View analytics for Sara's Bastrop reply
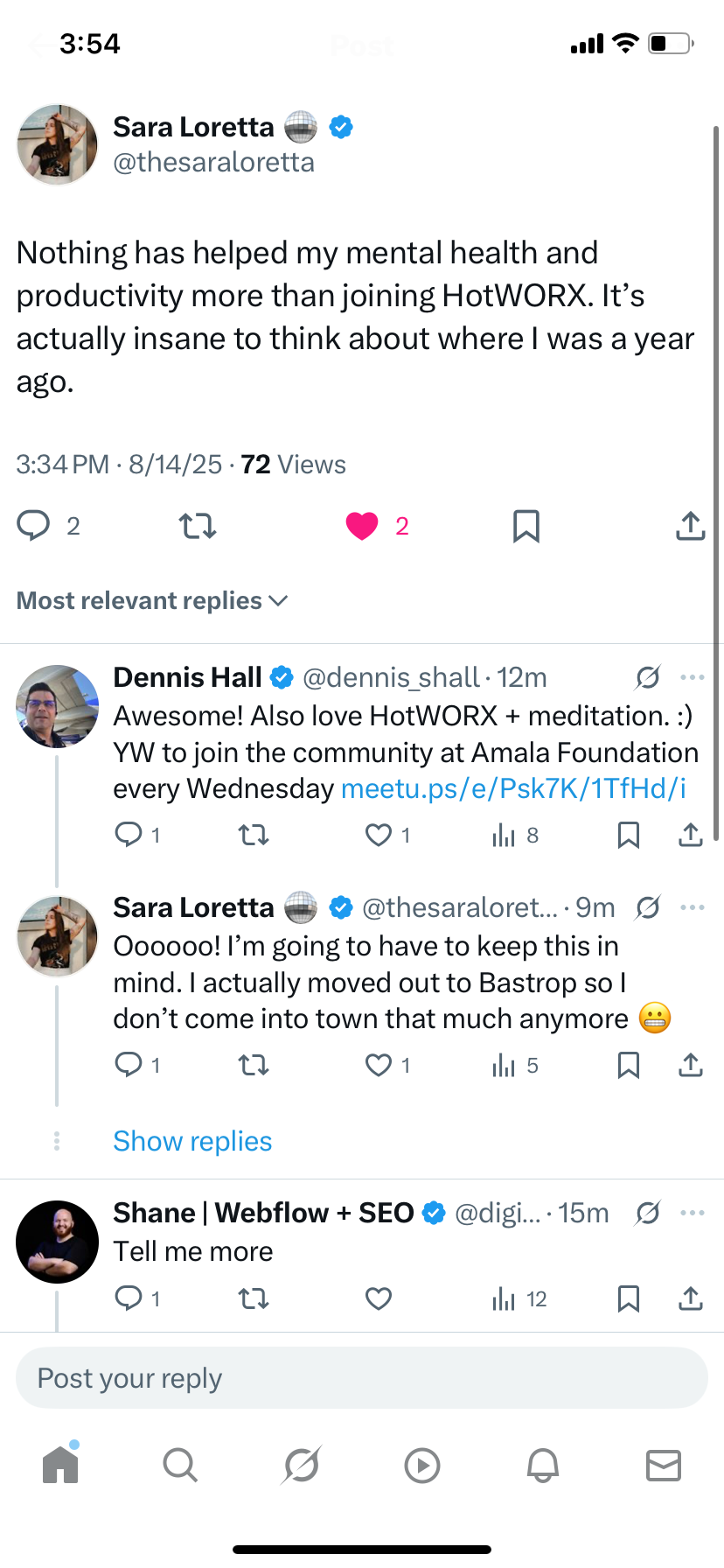 (505, 1066)
